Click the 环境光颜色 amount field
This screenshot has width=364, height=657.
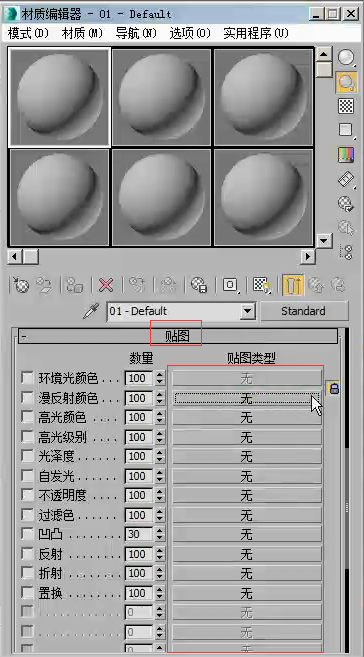tap(139, 378)
